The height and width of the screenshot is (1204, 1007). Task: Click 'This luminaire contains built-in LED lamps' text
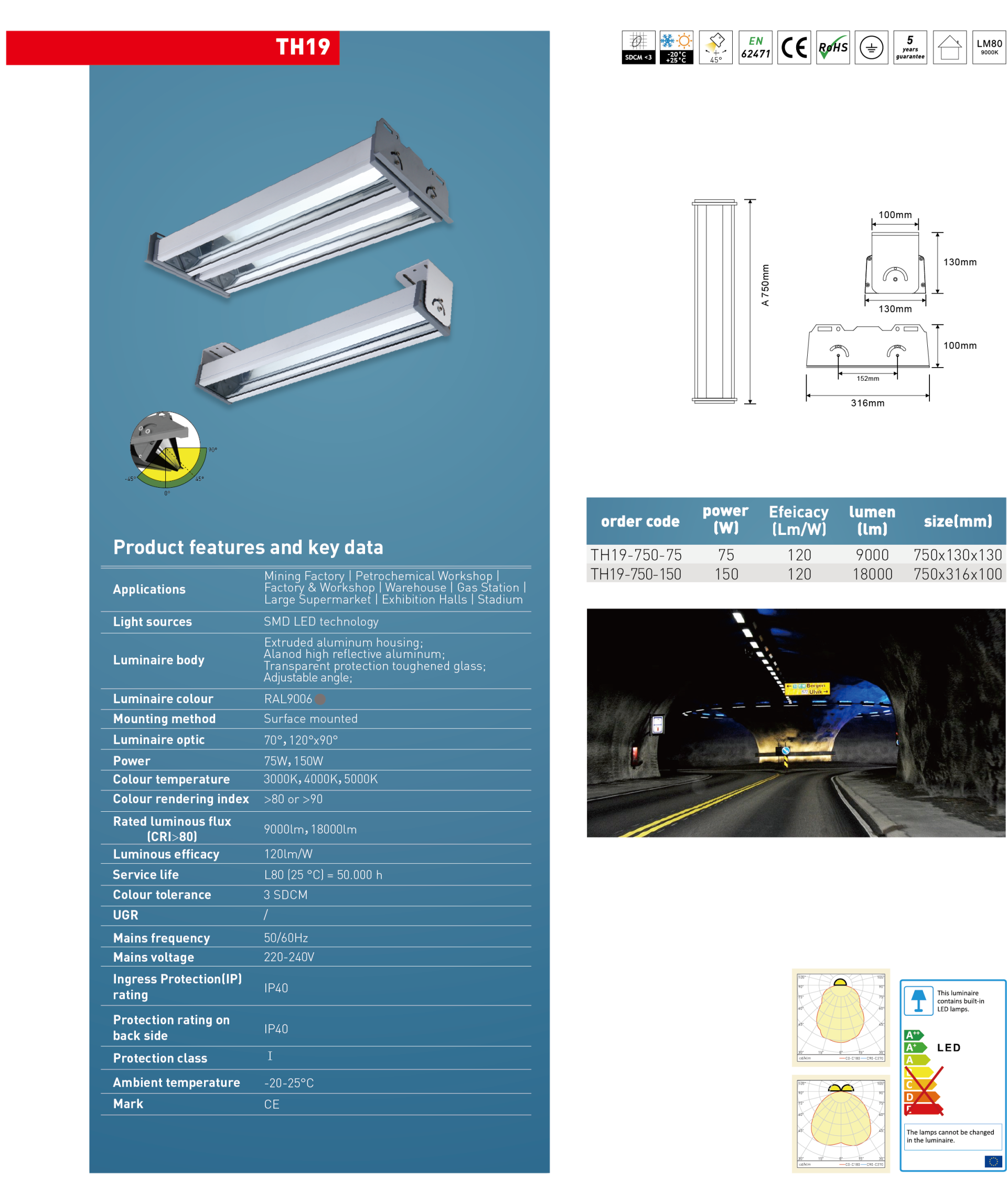(960, 1001)
